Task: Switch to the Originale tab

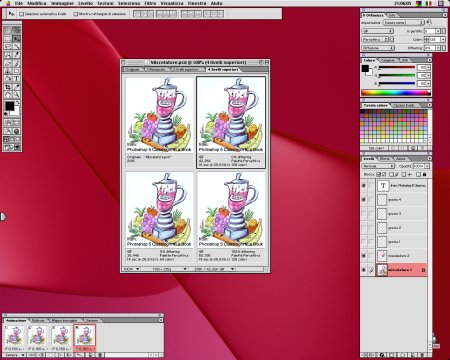Action: tap(132, 69)
